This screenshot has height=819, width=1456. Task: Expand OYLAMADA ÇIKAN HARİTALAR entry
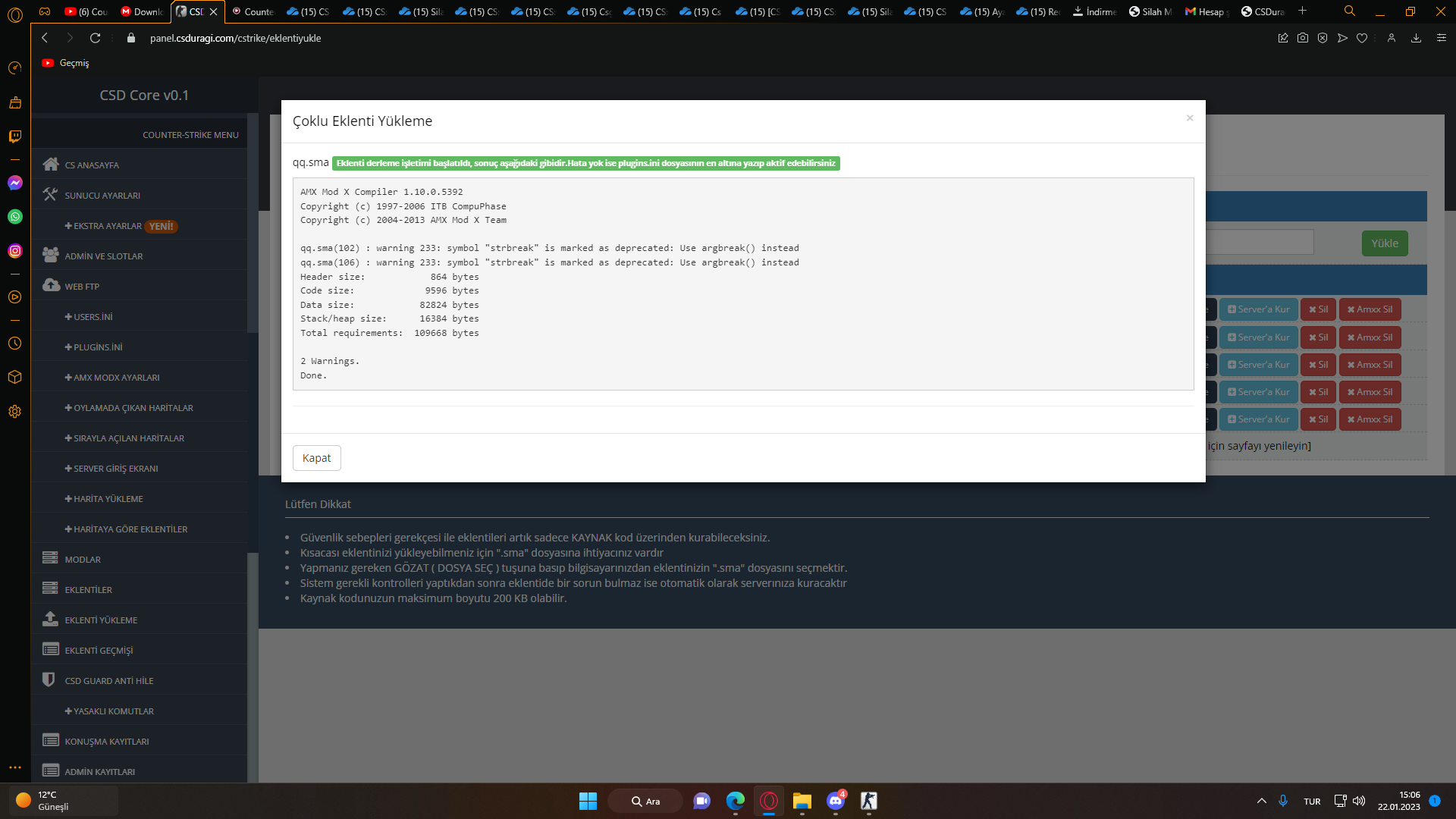[129, 408]
